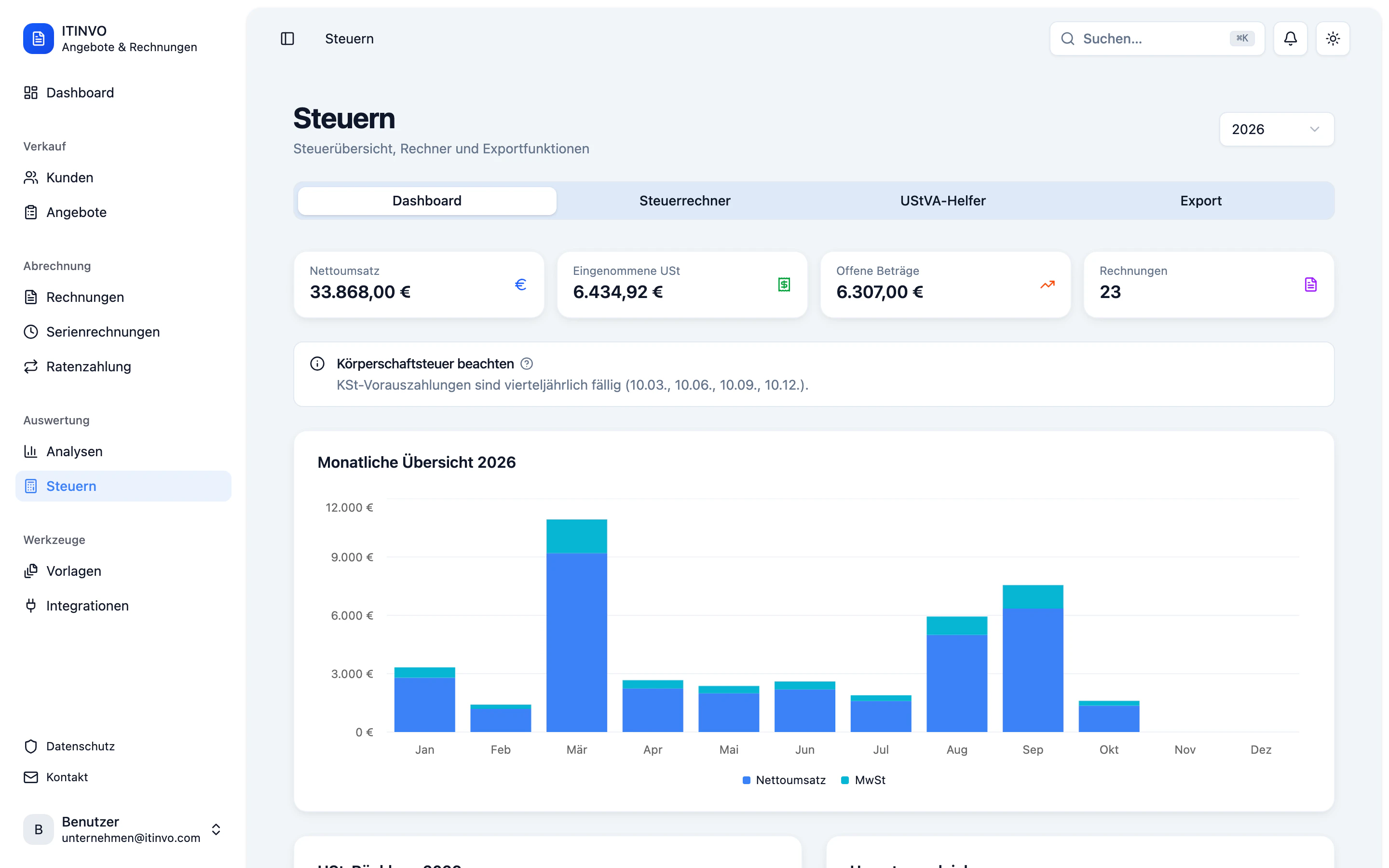The width and height of the screenshot is (1389, 868).
Task: Click the euro icon in Nettoumsatz card
Action: 520,285
